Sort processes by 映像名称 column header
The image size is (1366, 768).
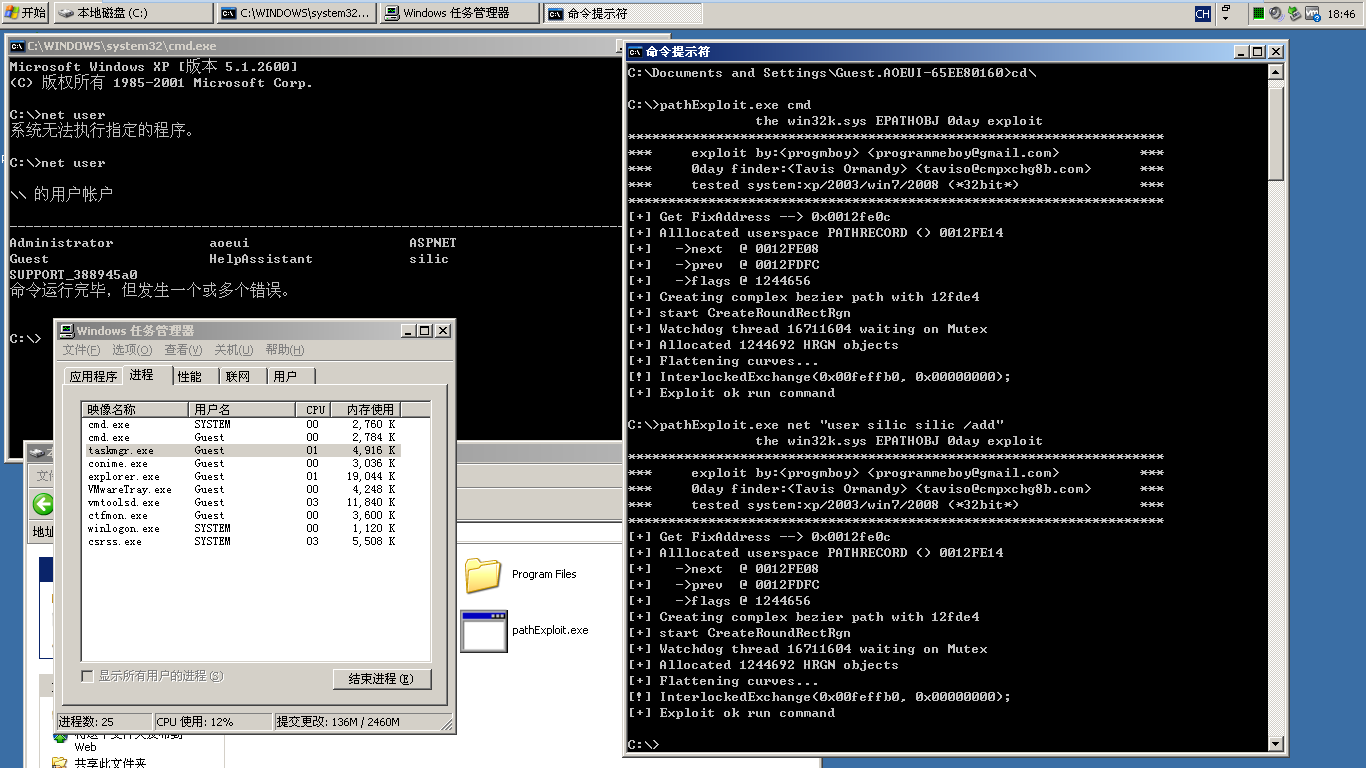pyautogui.click(x=135, y=409)
